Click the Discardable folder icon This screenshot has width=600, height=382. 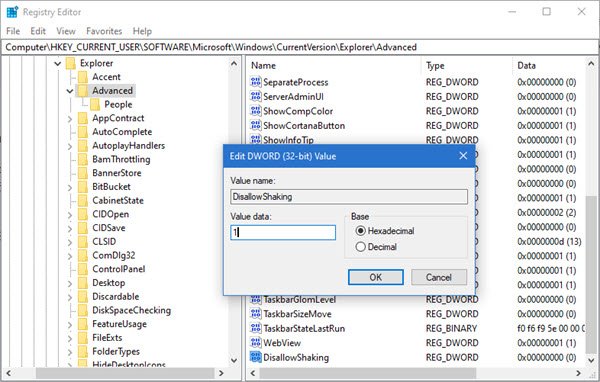click(83, 297)
